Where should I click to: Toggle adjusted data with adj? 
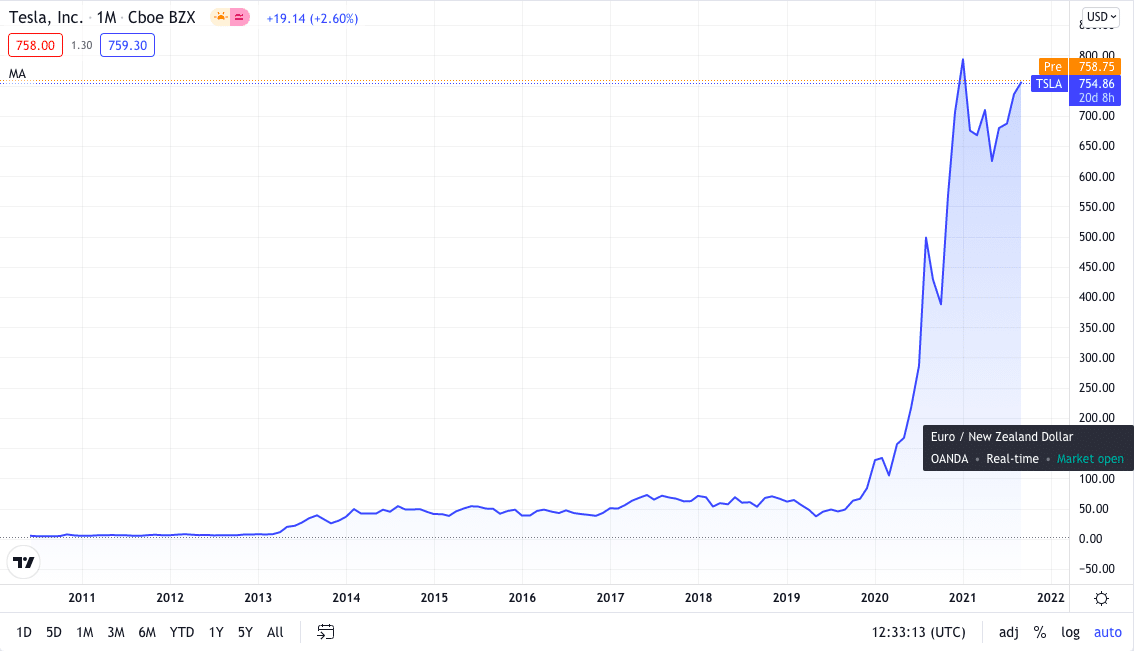click(x=1009, y=632)
